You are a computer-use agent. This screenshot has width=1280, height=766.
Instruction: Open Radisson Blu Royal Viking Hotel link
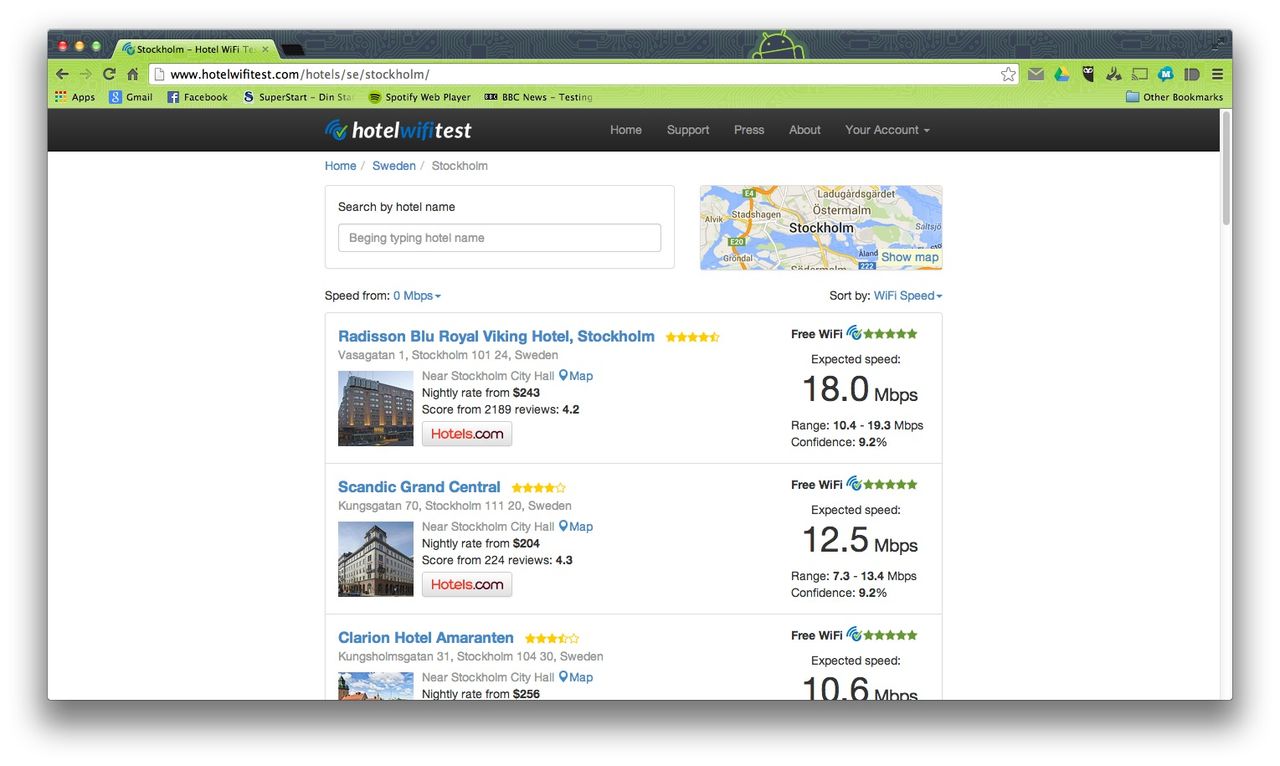tap(496, 336)
